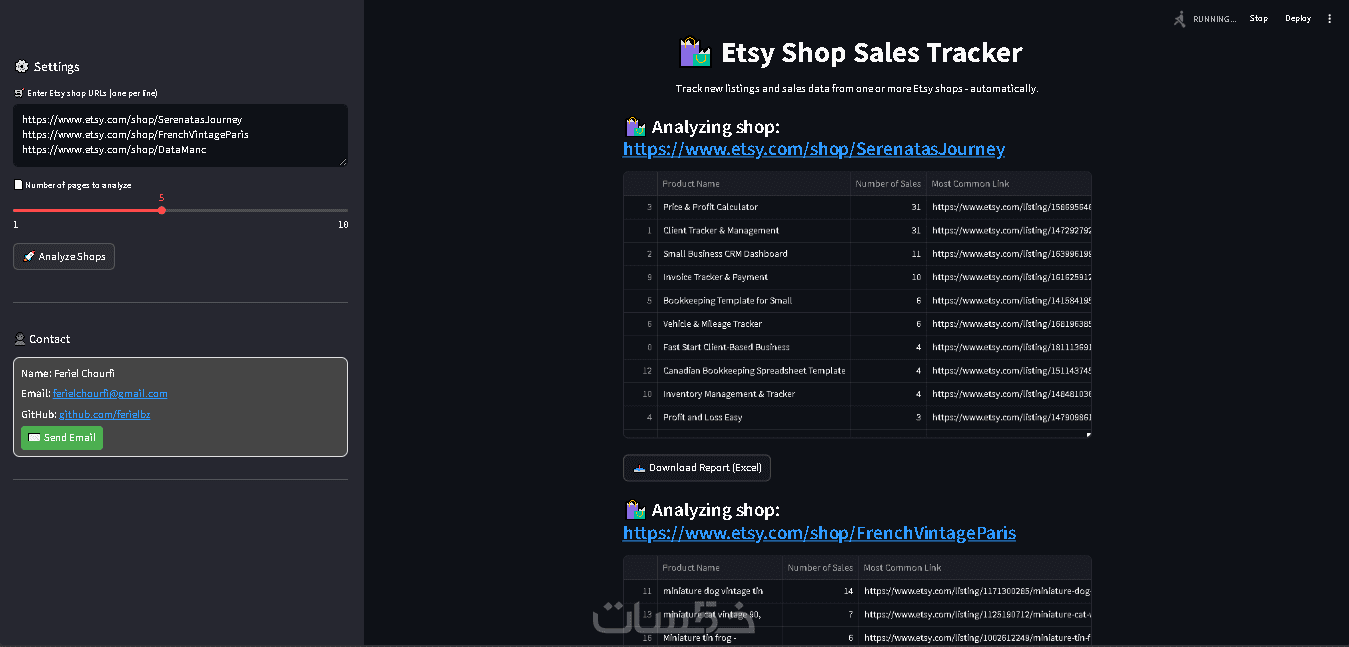
Task: Click the Analyze Shops button
Action: click(64, 257)
